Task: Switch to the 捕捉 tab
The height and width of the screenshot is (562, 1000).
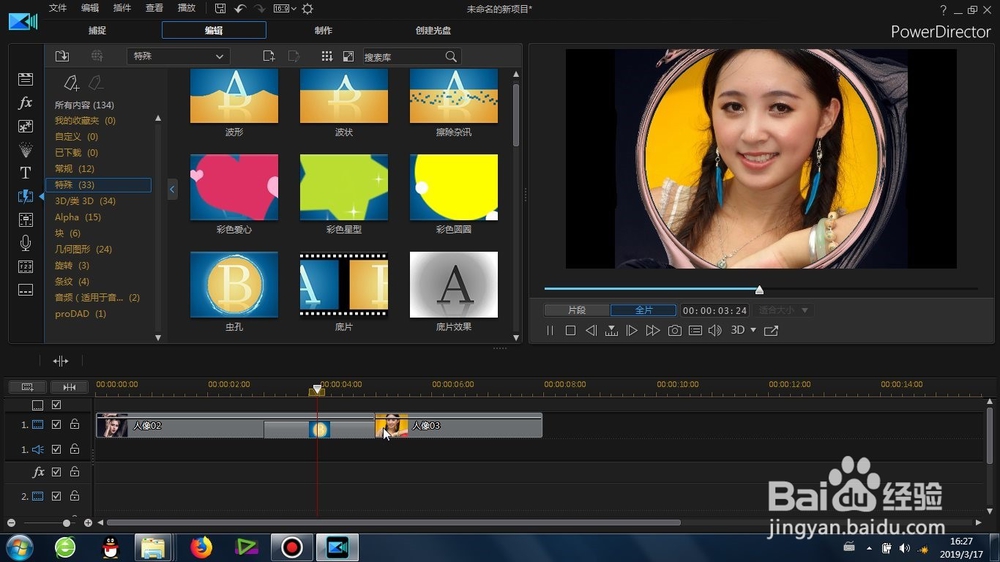Action: (x=97, y=31)
